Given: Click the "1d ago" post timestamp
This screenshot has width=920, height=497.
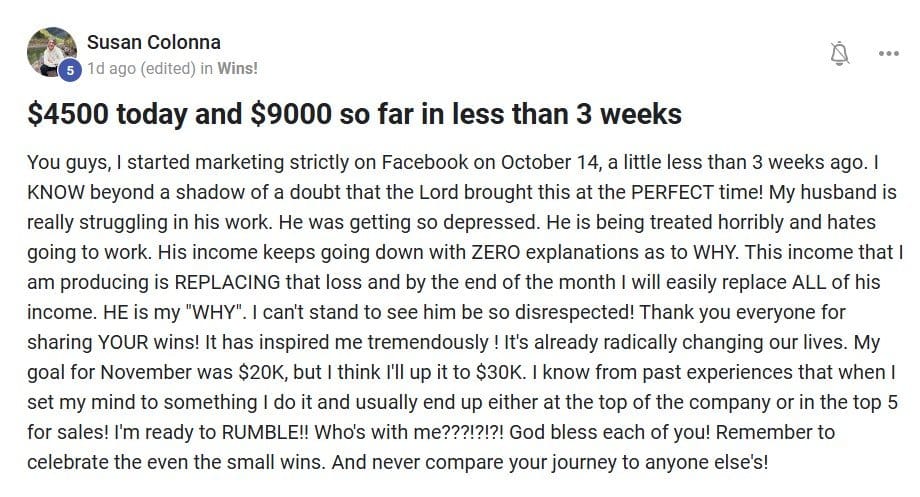Looking at the screenshot, I should pos(111,69).
